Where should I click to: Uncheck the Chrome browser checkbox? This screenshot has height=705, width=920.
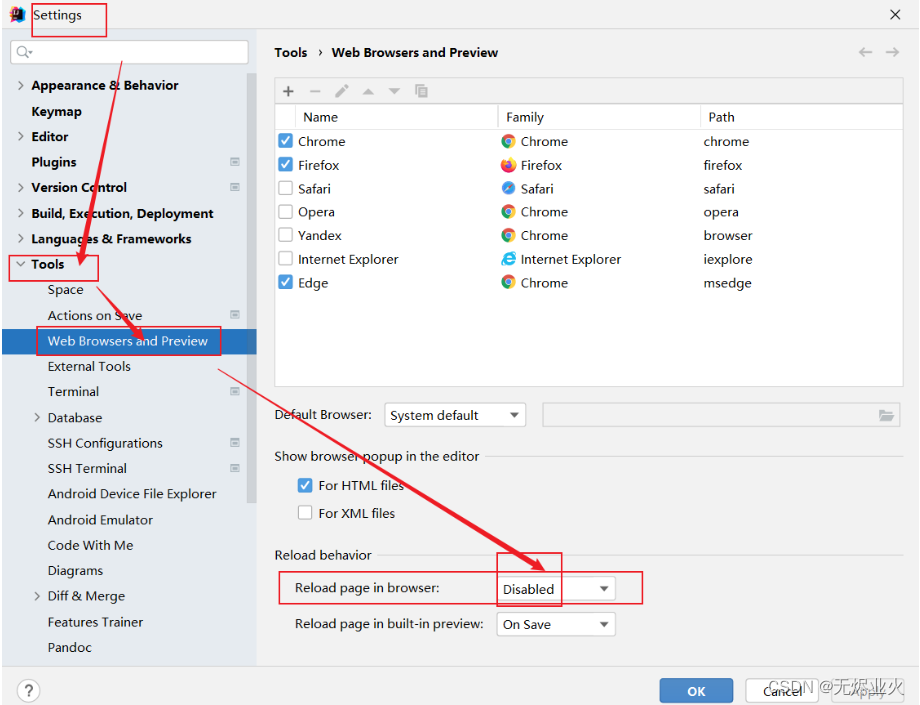click(x=285, y=141)
